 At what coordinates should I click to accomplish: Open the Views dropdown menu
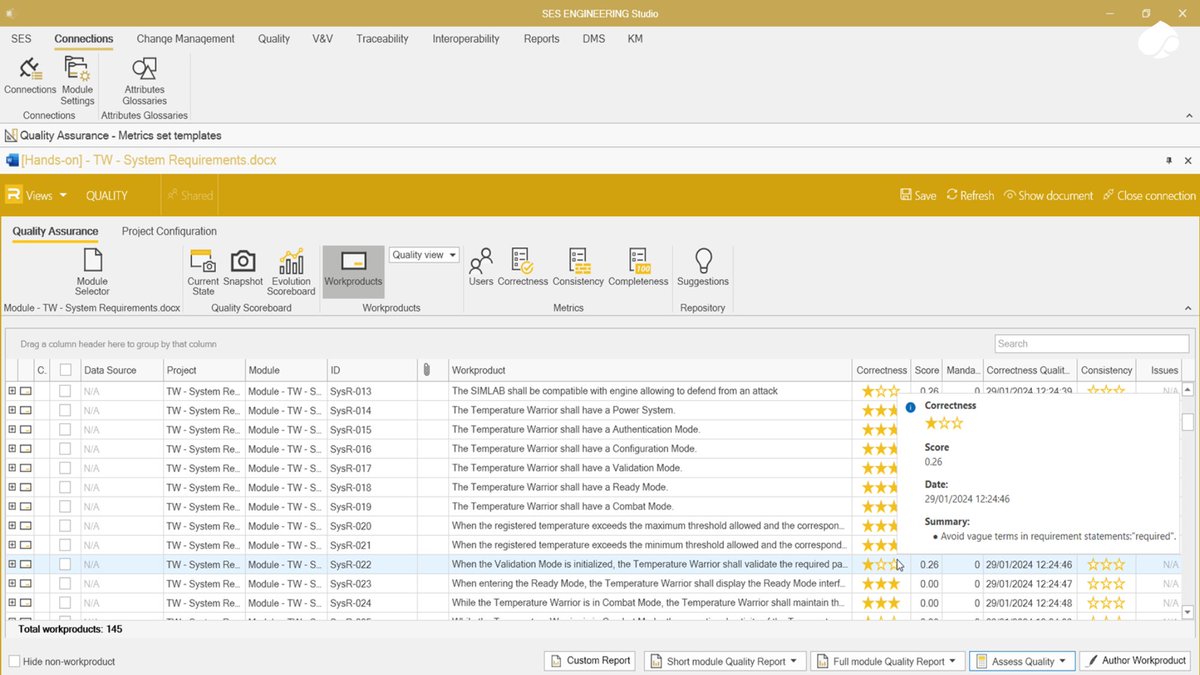point(46,195)
